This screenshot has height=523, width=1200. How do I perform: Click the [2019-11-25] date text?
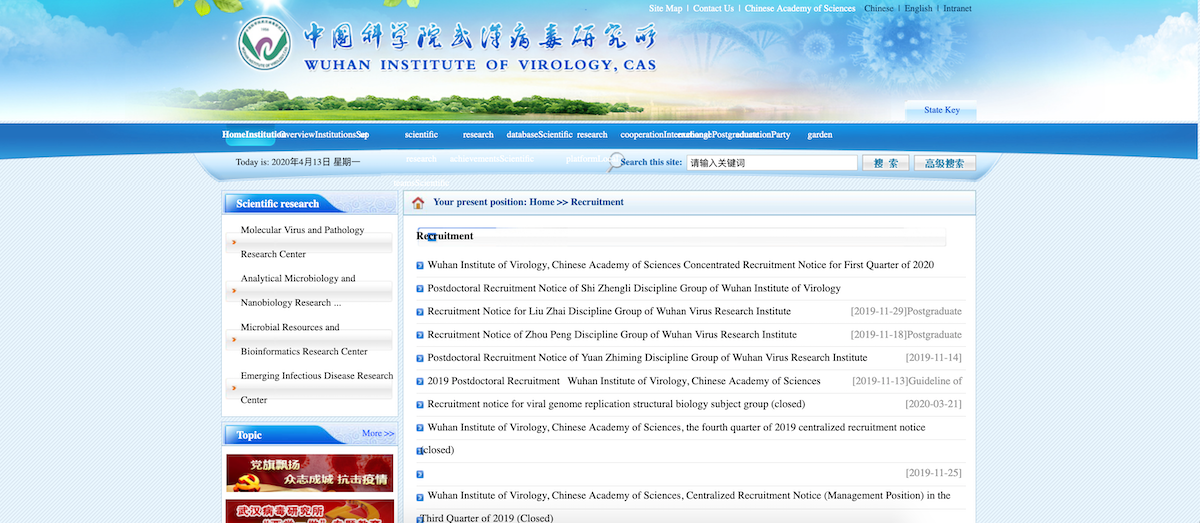pos(934,473)
